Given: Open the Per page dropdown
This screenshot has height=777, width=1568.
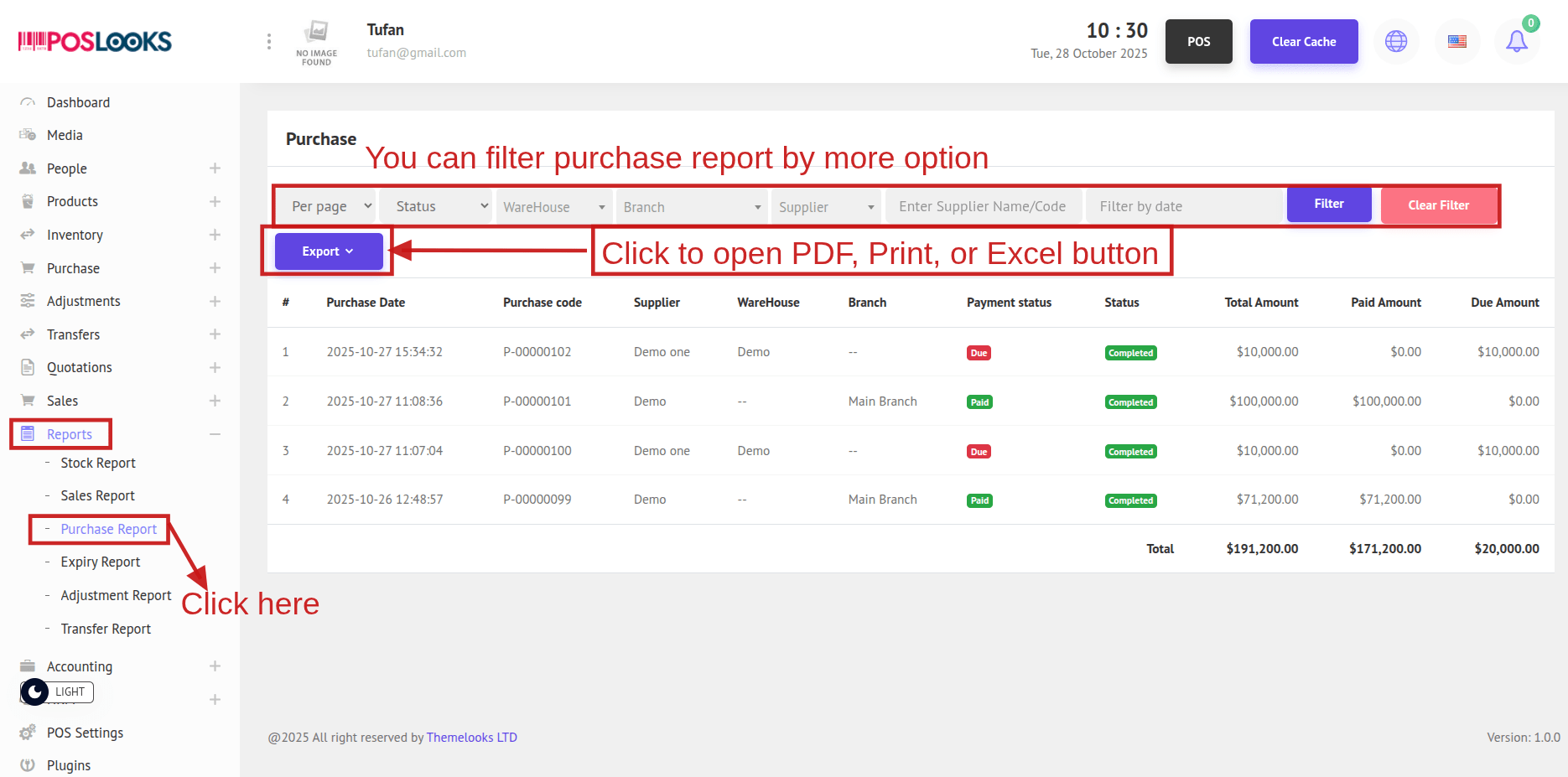Looking at the screenshot, I should tap(331, 206).
